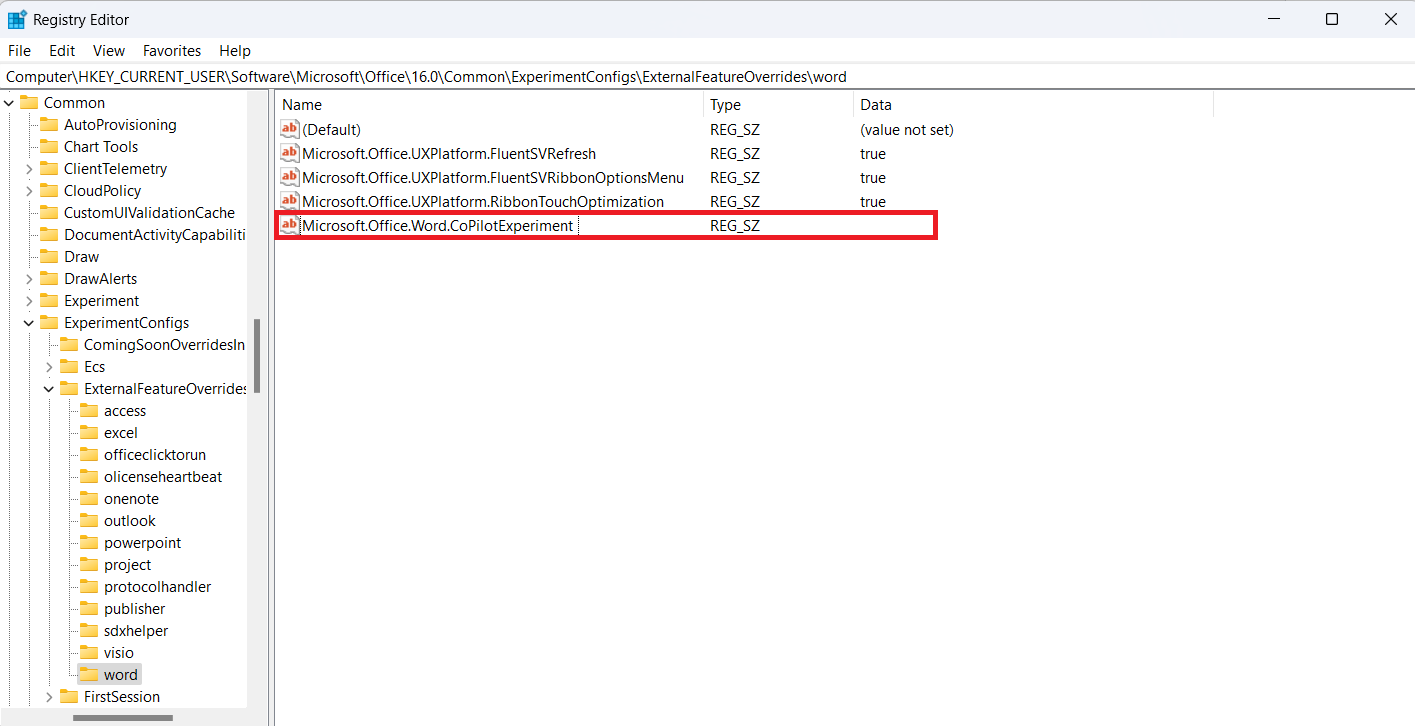
Task: Select the Microsoft.Office.UXPlatform.FluentSVRefresh value name
Action: [449, 153]
